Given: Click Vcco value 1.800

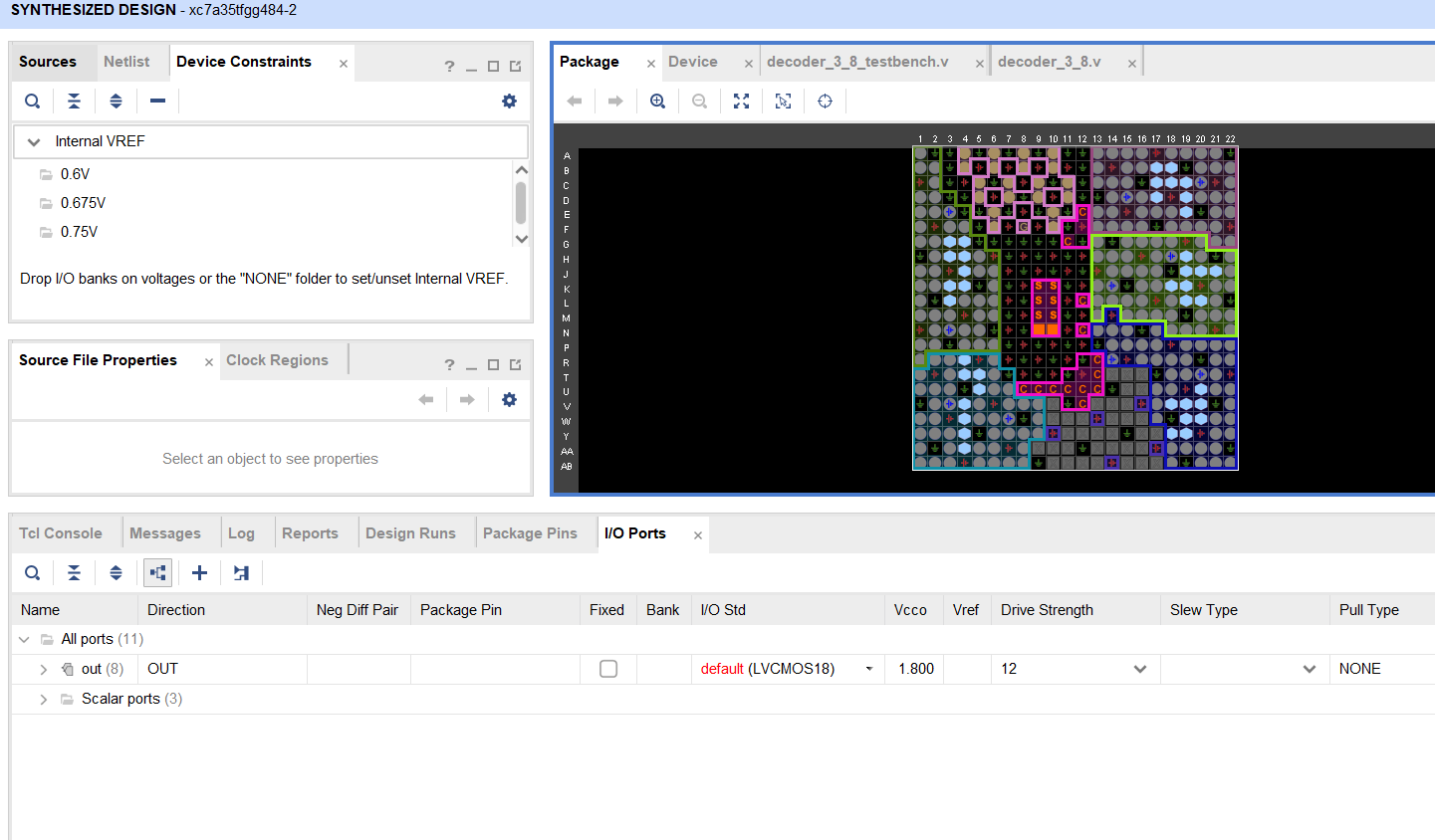Looking at the screenshot, I should coord(915,669).
